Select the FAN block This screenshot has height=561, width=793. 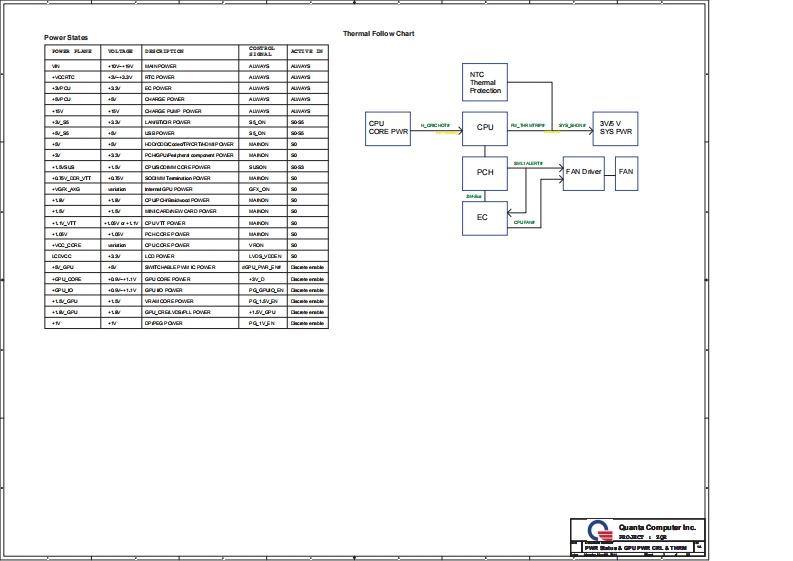626,172
